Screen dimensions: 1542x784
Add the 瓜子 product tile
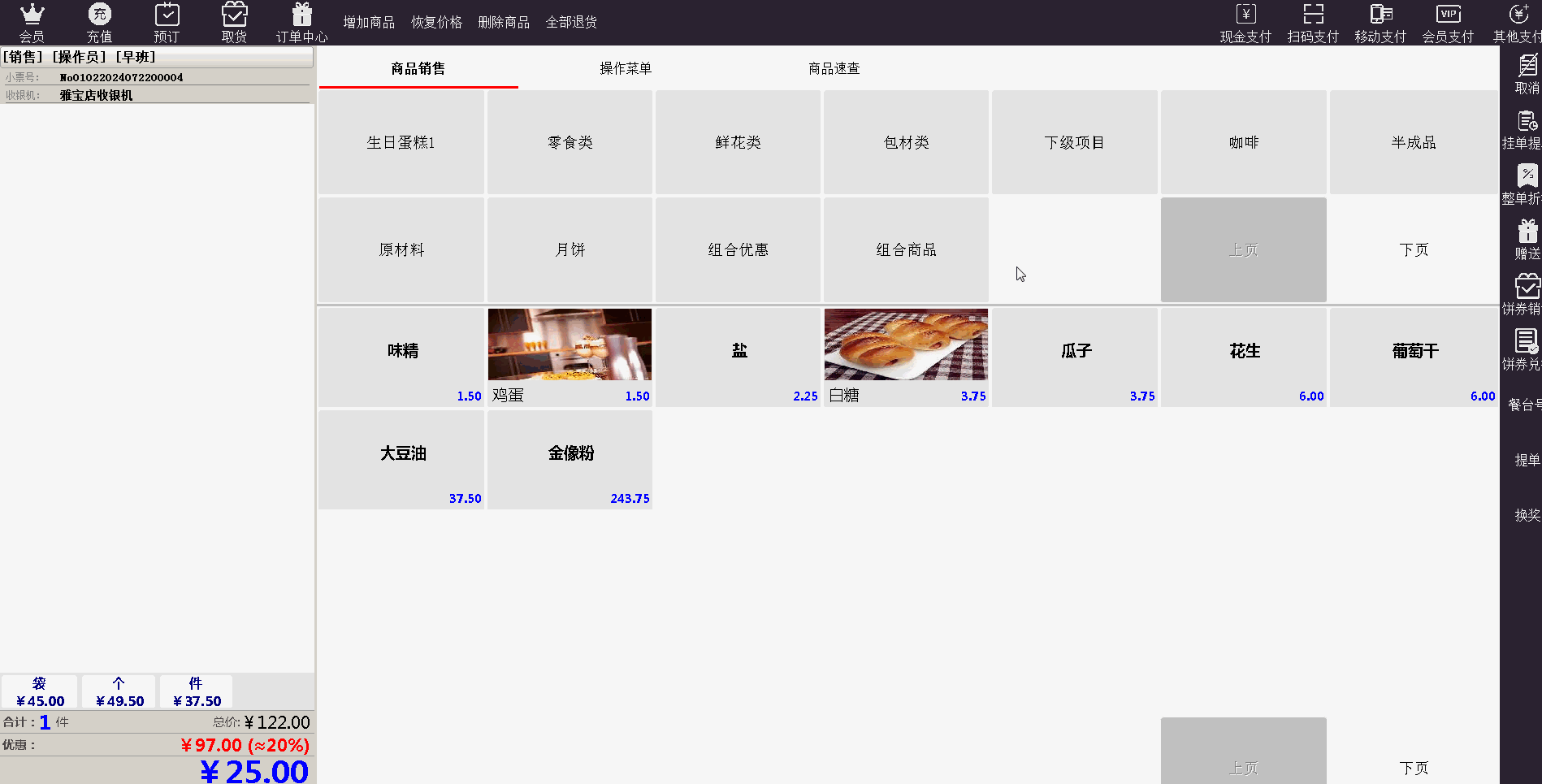pos(1074,357)
